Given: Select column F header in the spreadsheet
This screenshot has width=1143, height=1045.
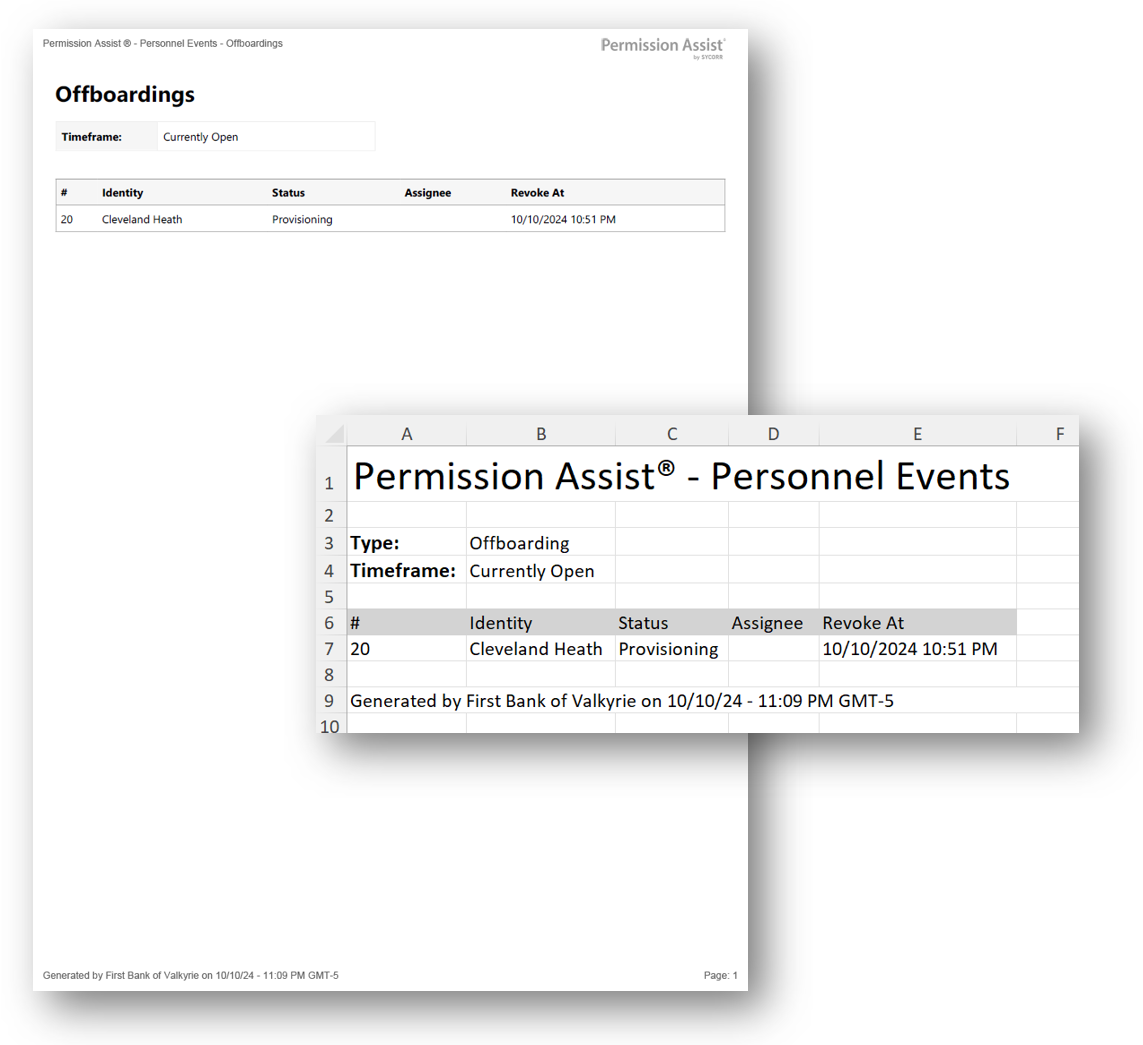Looking at the screenshot, I should [x=1059, y=433].
